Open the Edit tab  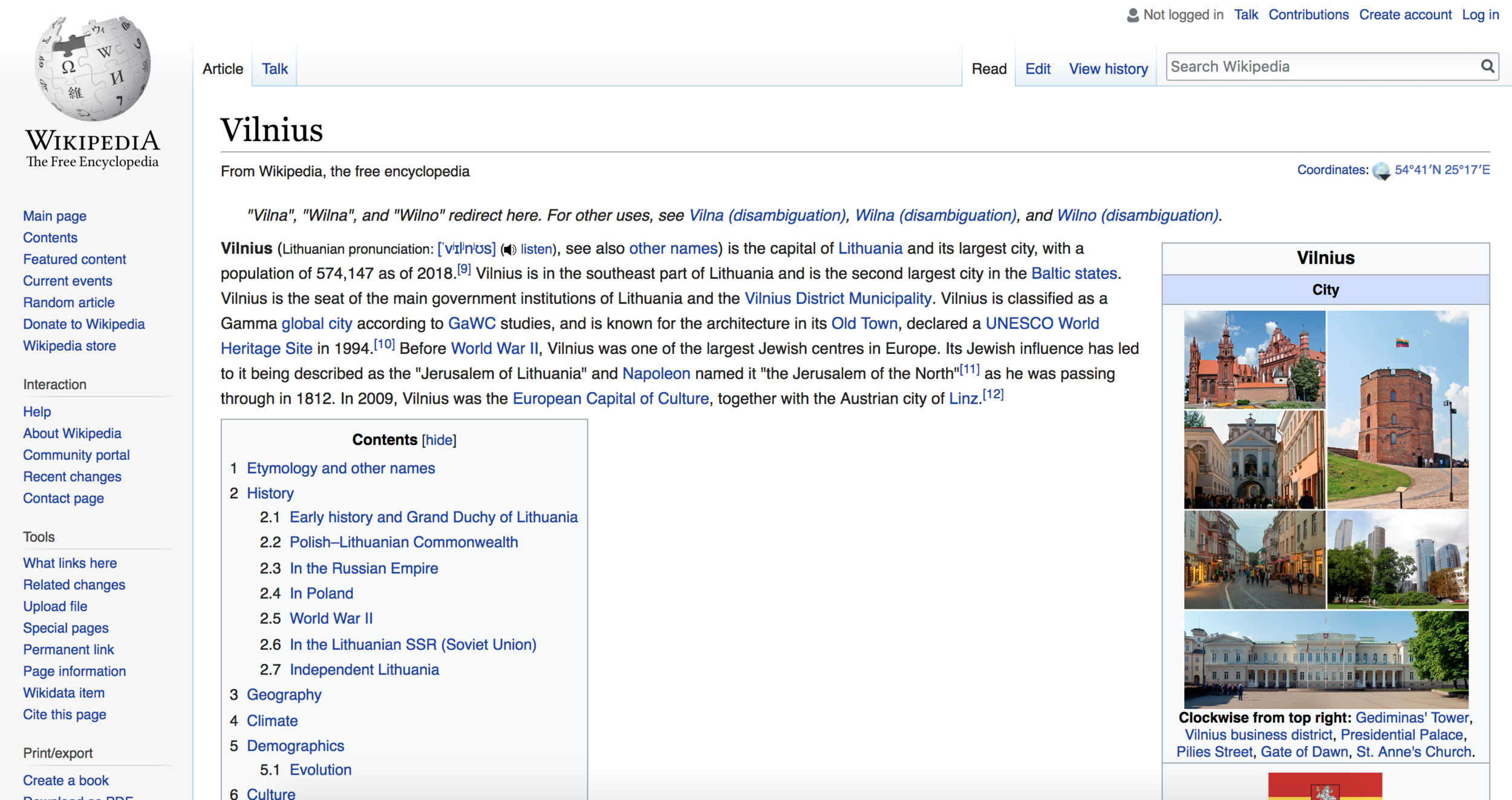(x=1038, y=69)
